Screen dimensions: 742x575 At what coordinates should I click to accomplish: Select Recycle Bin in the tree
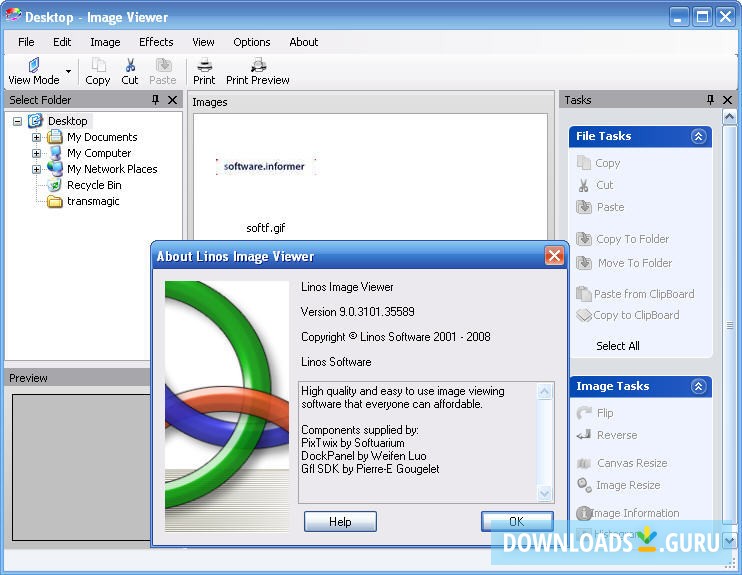(94, 185)
